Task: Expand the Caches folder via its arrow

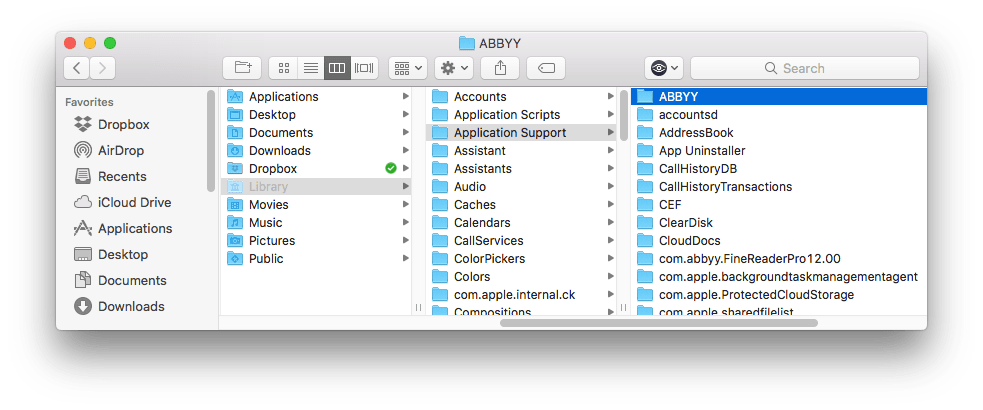Action: 611,205
